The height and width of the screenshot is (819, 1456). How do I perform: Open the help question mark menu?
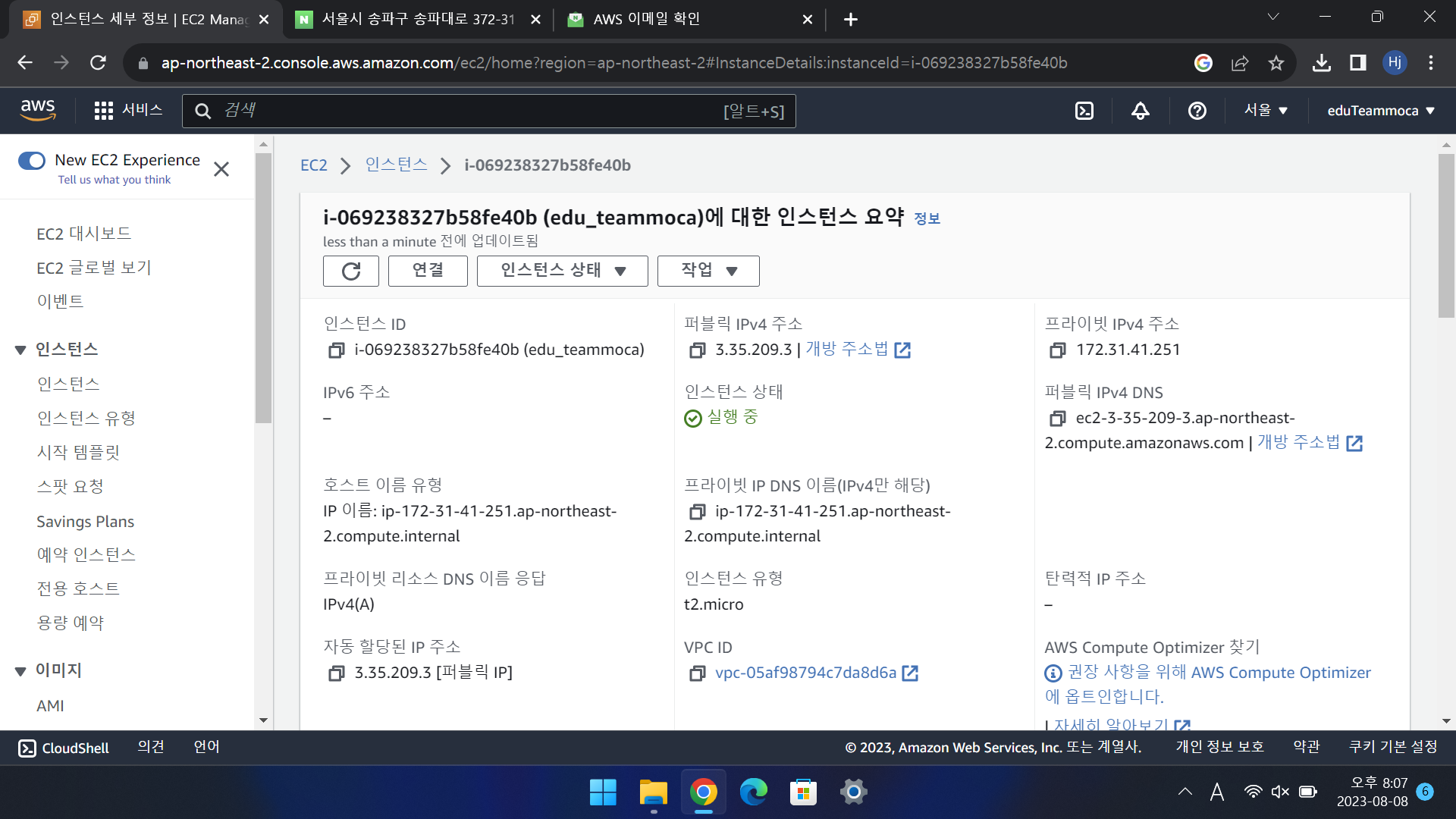tap(1197, 111)
